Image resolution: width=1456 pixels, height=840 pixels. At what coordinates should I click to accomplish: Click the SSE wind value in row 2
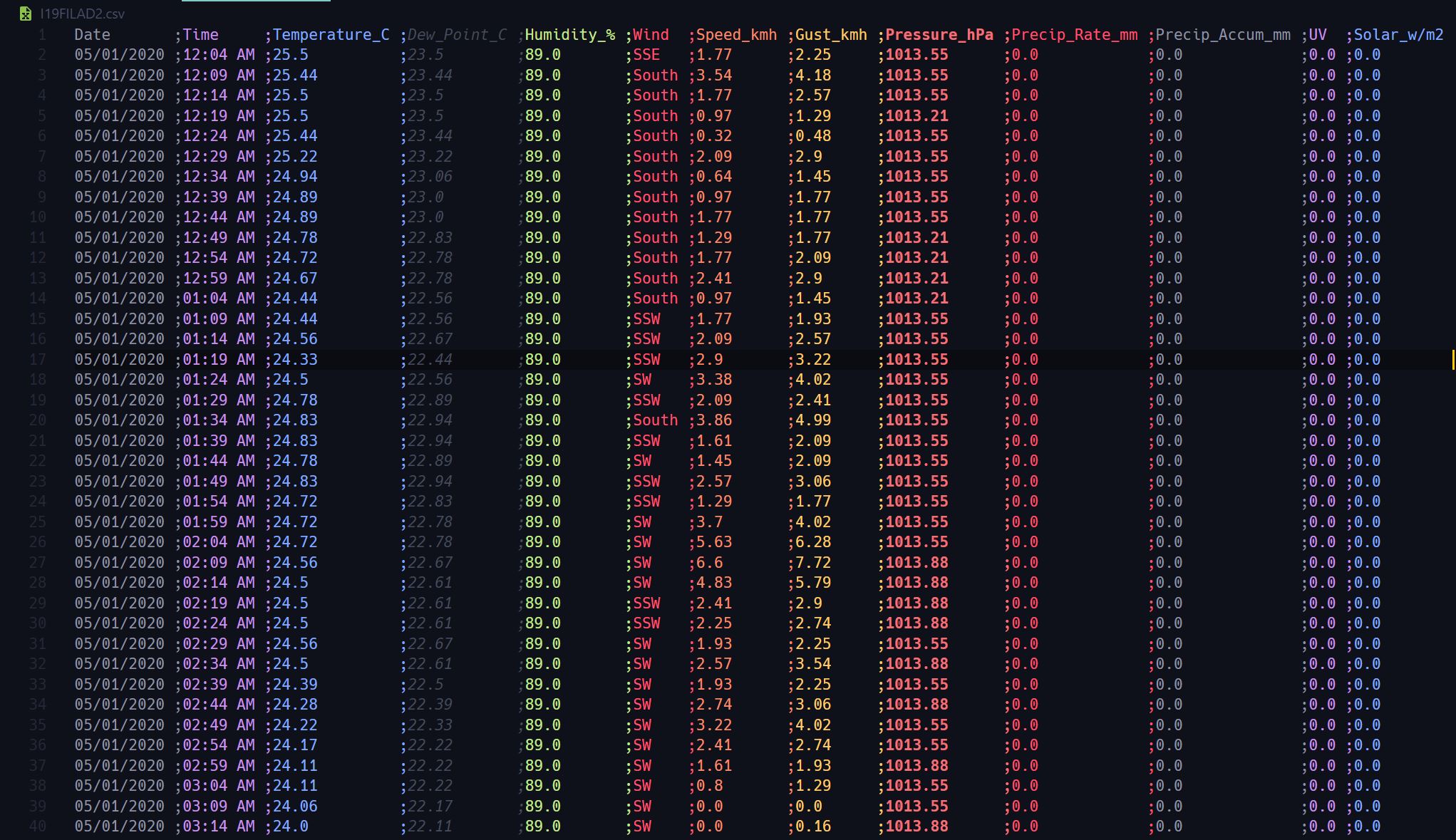(647, 55)
